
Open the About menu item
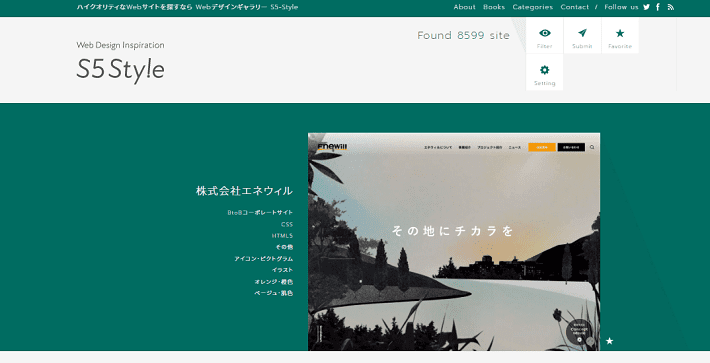465,7
